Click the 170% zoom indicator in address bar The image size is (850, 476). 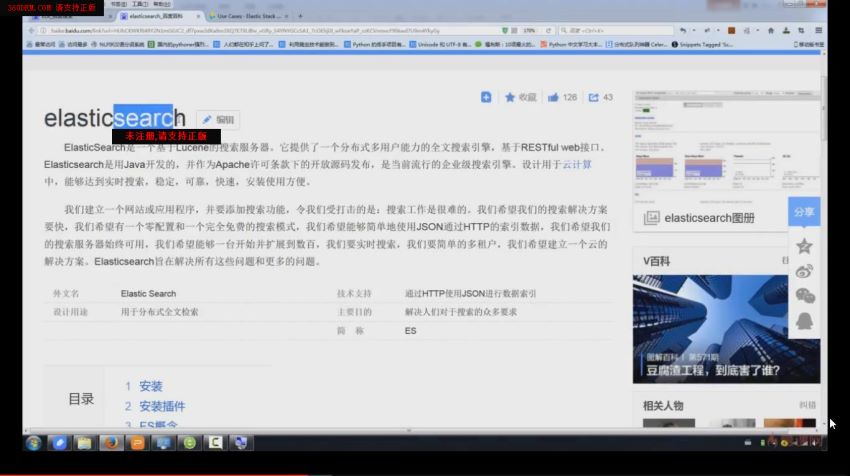point(529,31)
